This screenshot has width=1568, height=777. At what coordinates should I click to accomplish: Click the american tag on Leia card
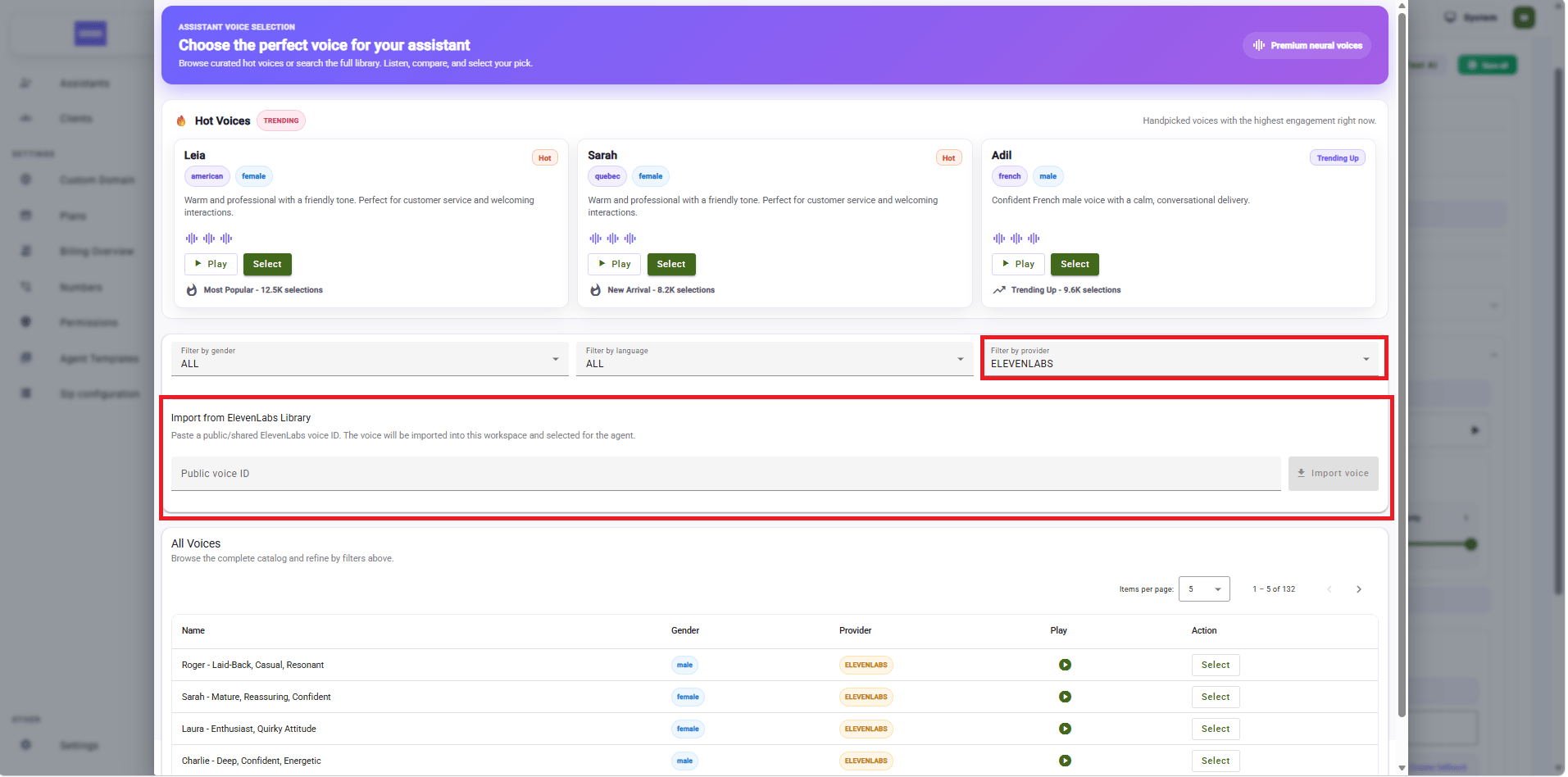coord(207,176)
